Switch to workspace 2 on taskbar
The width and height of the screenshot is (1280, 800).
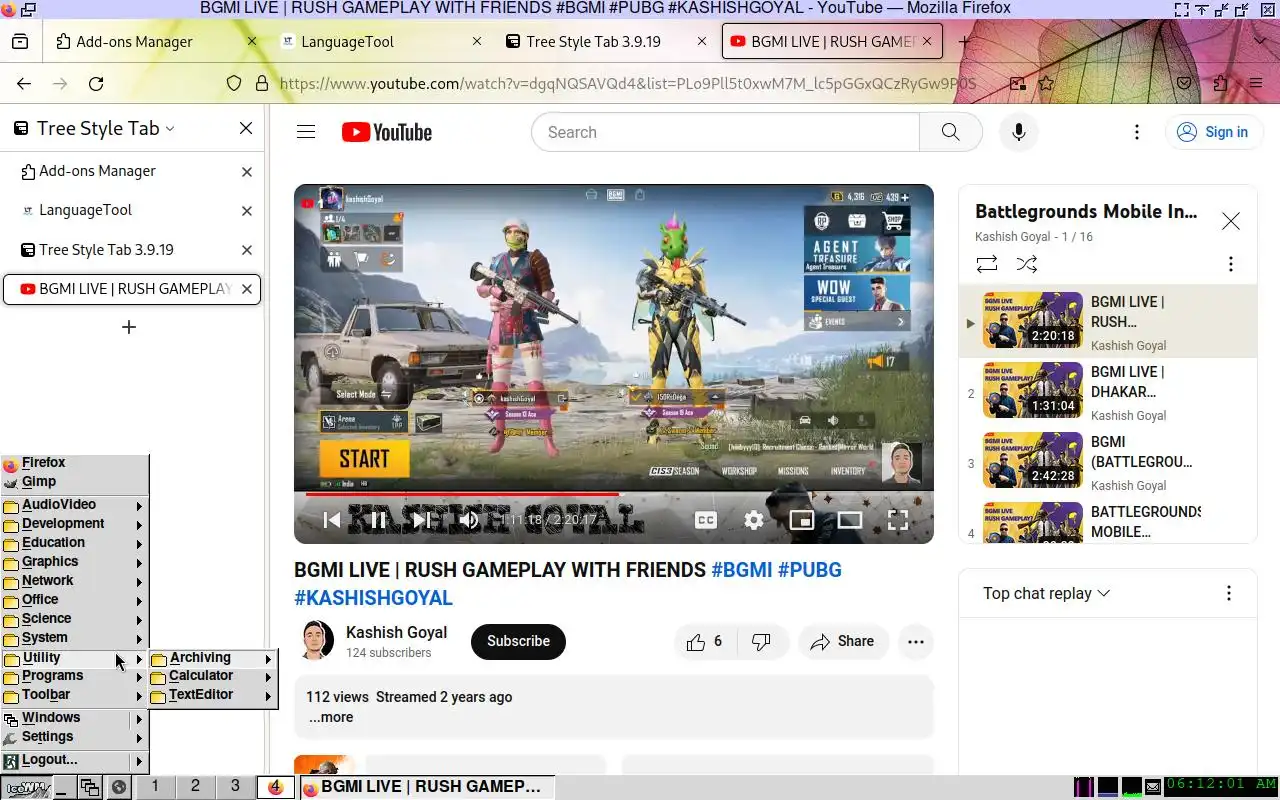click(195, 787)
